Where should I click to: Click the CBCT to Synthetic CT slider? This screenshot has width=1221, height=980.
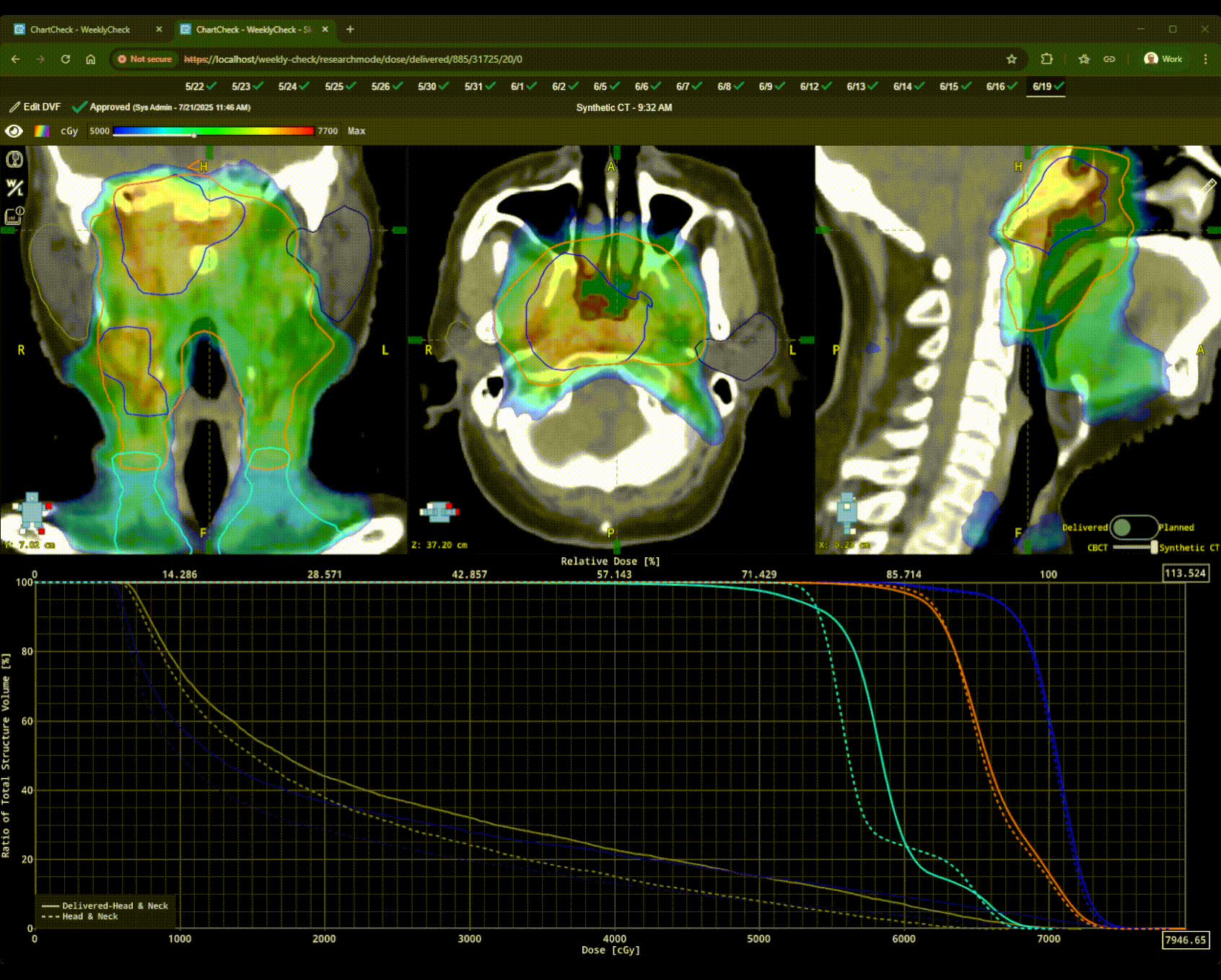coord(1134,548)
